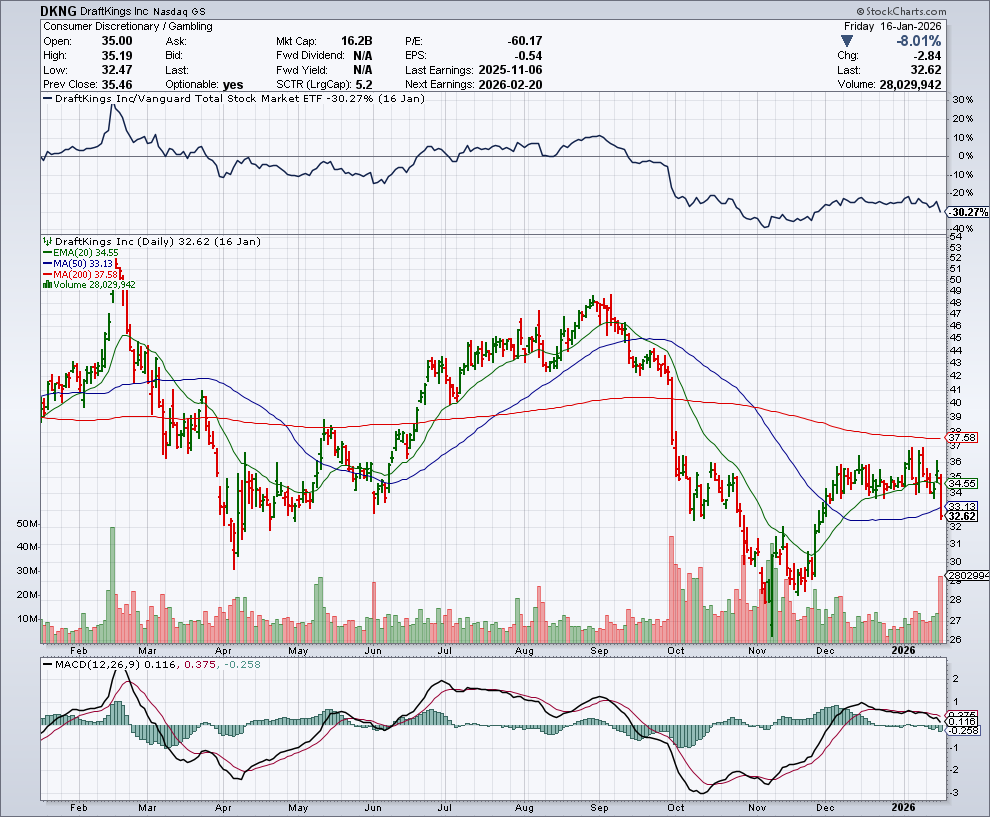Click the 0.375 MACD signal value tag

pyautogui.click(x=962, y=713)
